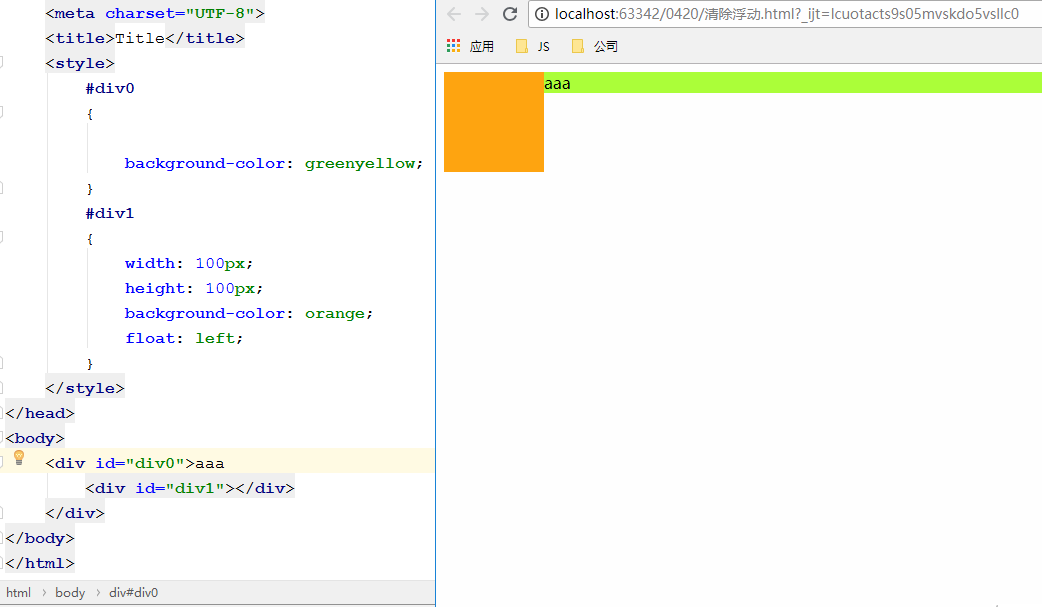Click the closing </html> tag

(x=40, y=564)
